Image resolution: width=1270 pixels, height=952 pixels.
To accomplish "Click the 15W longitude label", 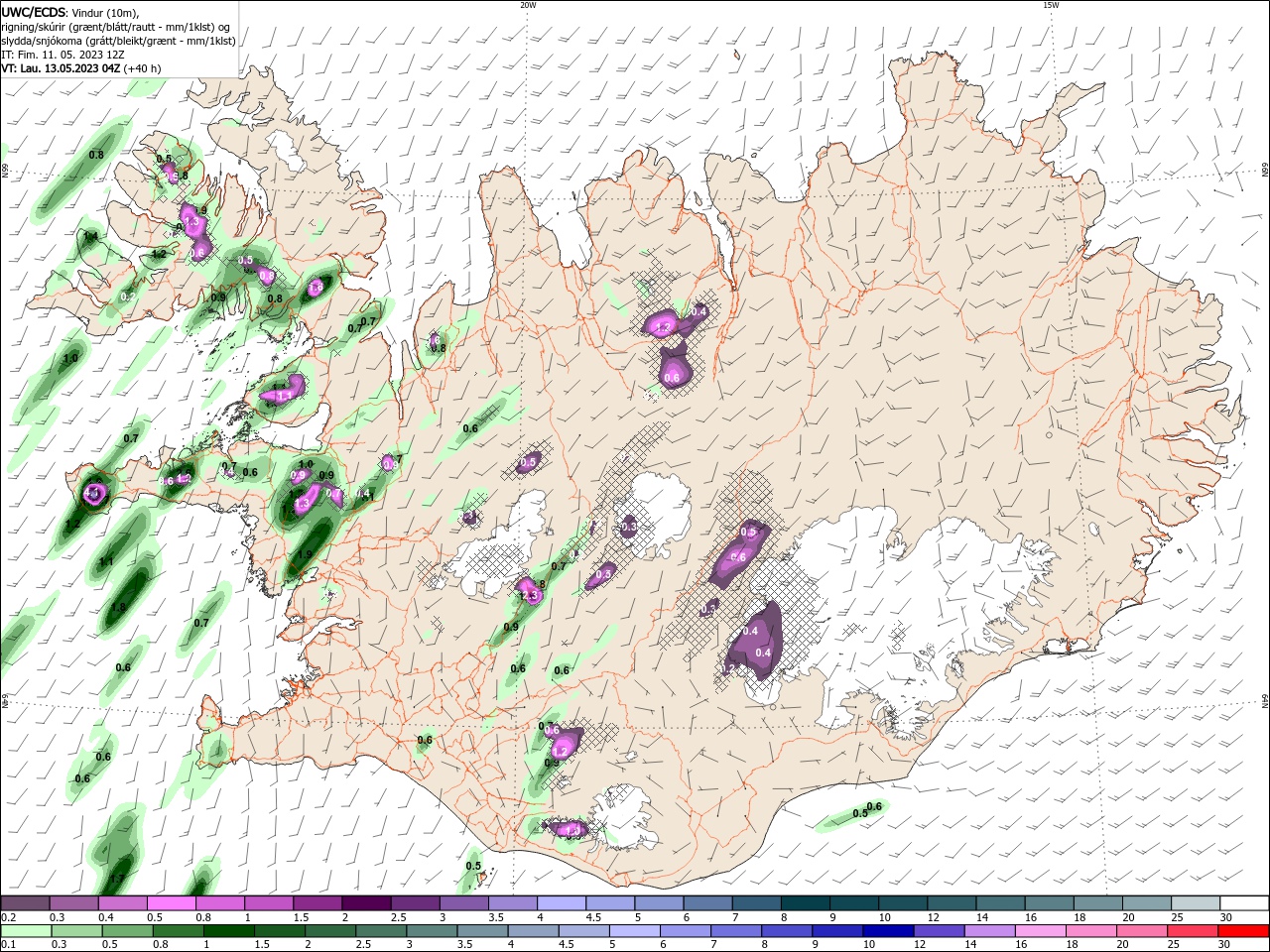I will pyautogui.click(x=1051, y=5).
